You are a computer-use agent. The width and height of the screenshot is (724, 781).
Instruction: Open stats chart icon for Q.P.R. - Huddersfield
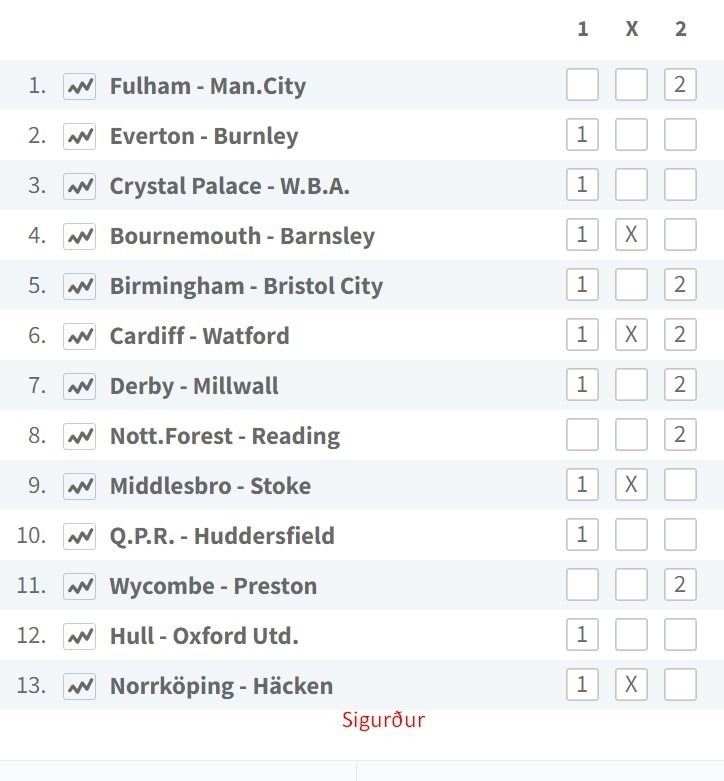tap(79, 536)
